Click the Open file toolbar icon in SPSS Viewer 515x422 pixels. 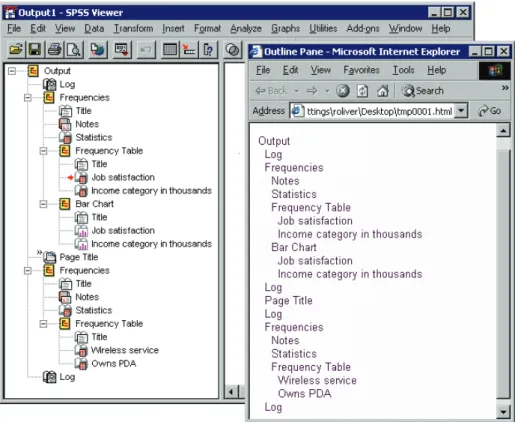16,50
